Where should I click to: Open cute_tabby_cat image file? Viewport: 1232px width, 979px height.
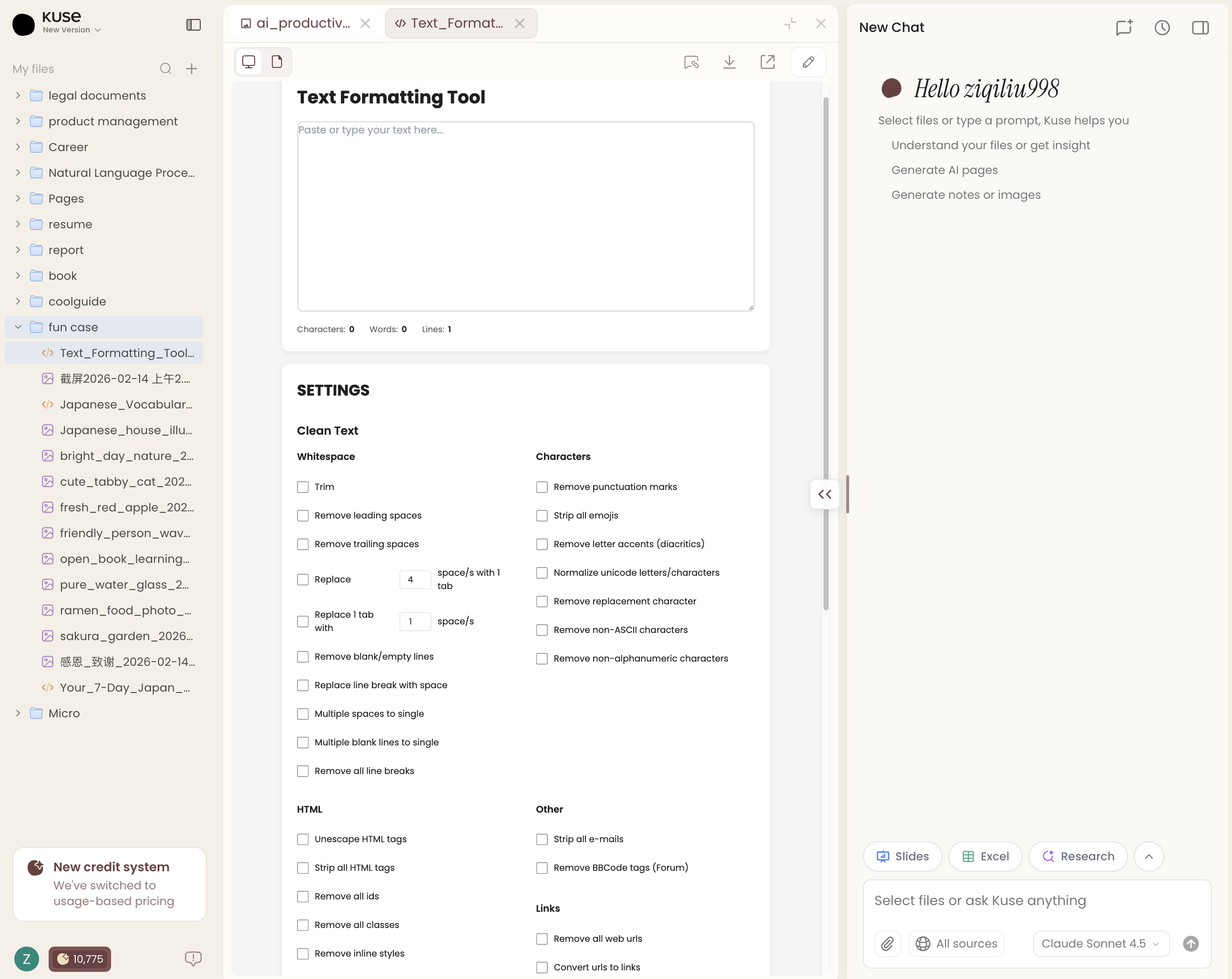(104, 481)
